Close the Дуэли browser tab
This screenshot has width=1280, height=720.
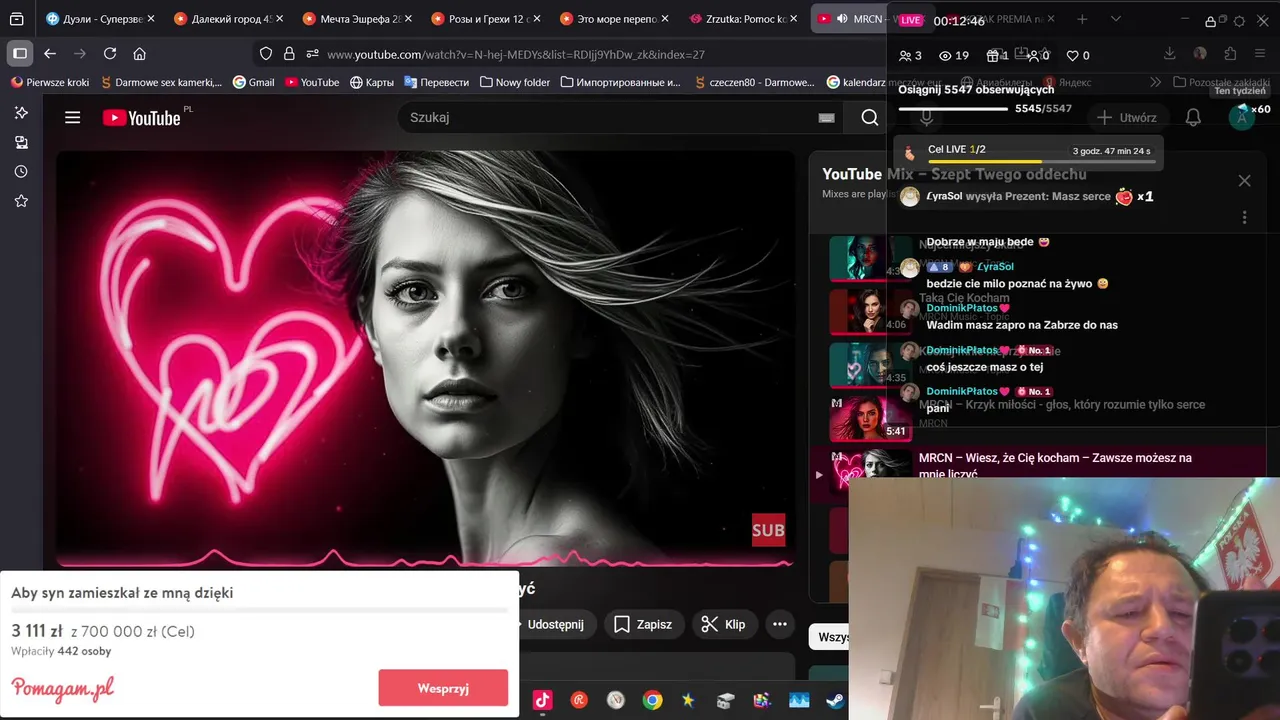(x=150, y=19)
